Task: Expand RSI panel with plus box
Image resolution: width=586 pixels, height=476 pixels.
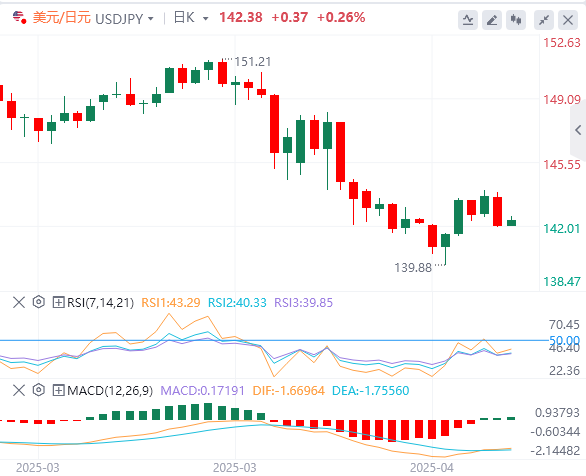Action: click(58, 302)
